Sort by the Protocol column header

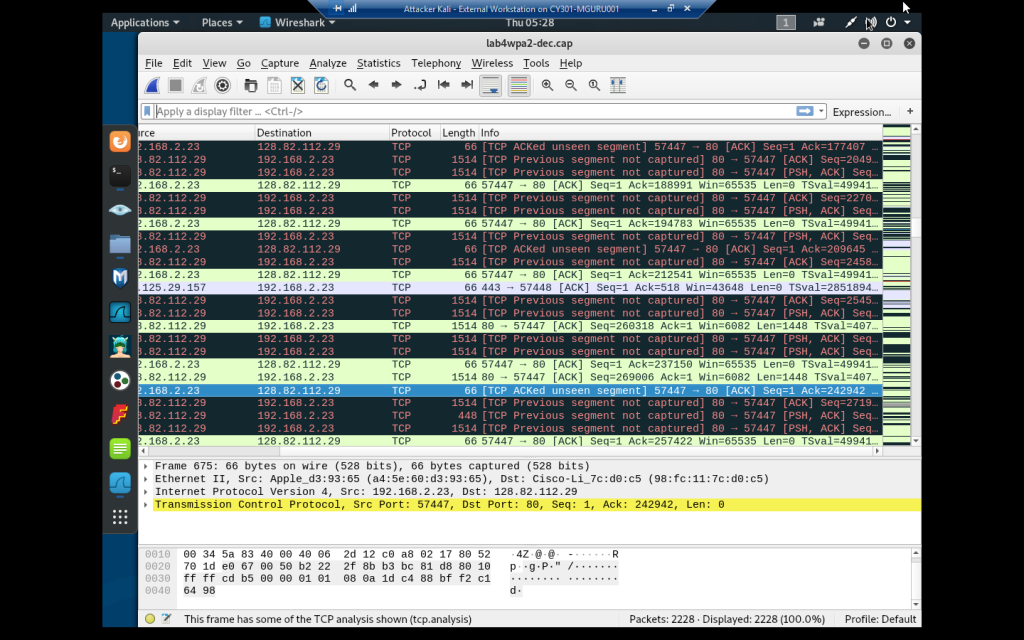pyautogui.click(x=415, y=133)
